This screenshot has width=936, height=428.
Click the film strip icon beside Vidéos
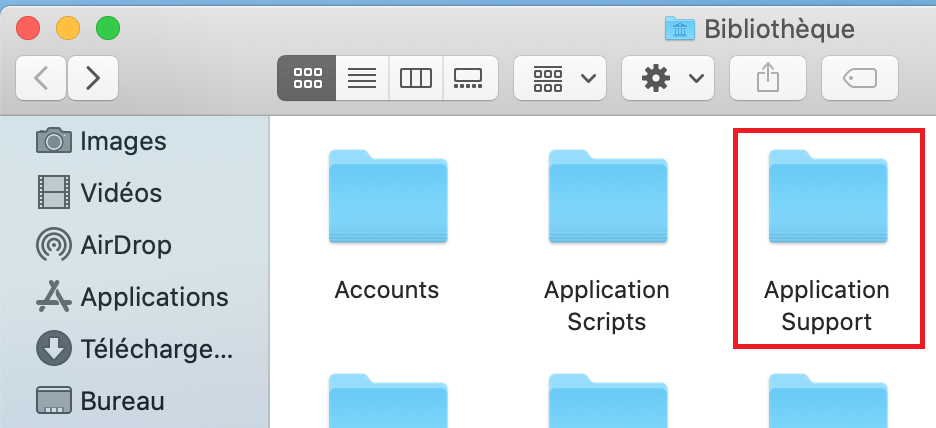tap(54, 192)
